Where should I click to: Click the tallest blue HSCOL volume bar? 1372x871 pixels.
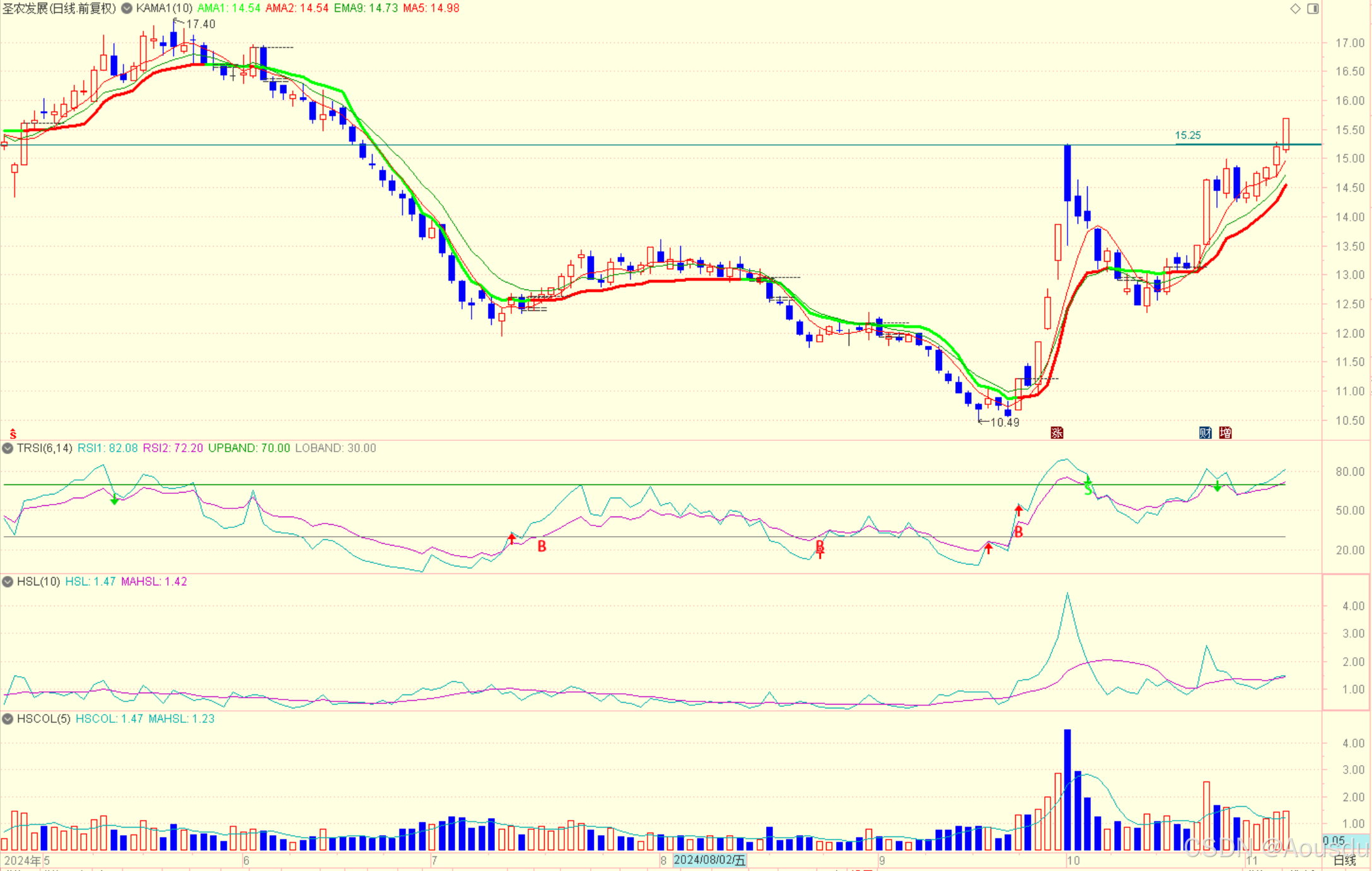pyautogui.click(x=1067, y=790)
